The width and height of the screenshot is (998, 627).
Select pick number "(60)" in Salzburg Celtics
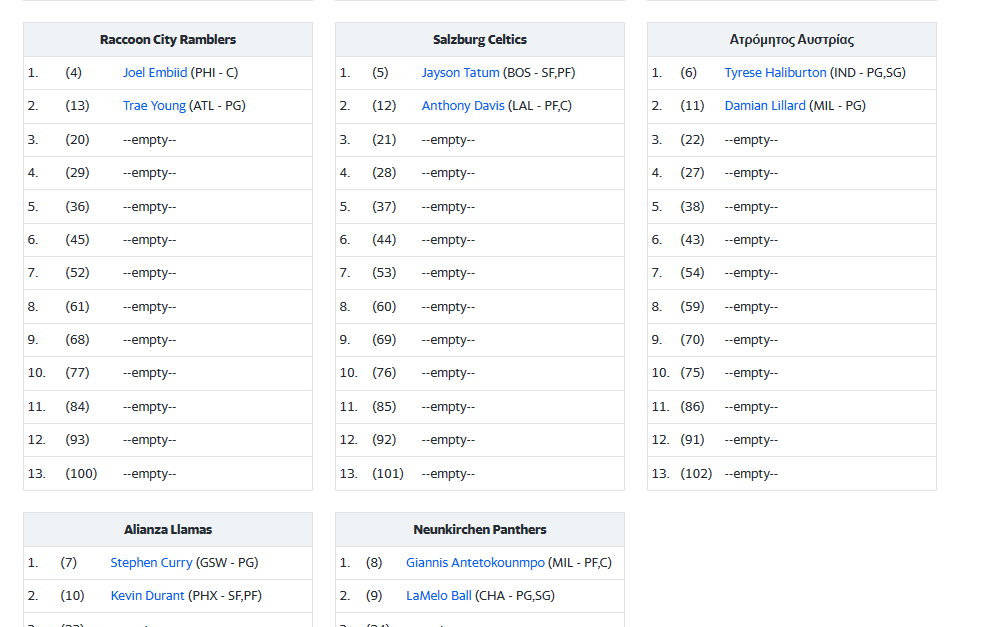click(384, 307)
